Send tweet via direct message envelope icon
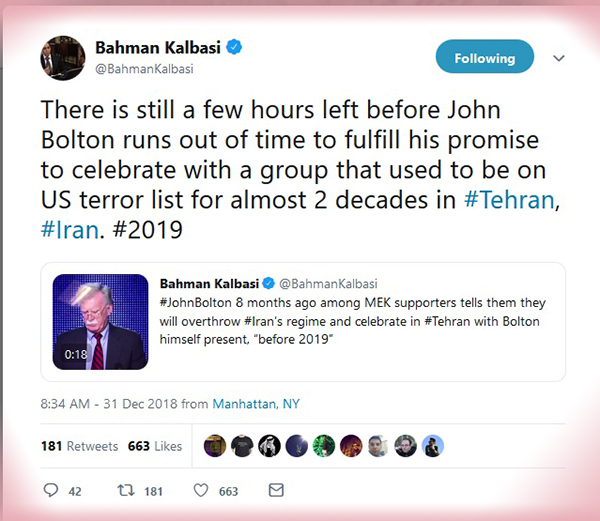The width and height of the screenshot is (600, 521). click(275, 491)
